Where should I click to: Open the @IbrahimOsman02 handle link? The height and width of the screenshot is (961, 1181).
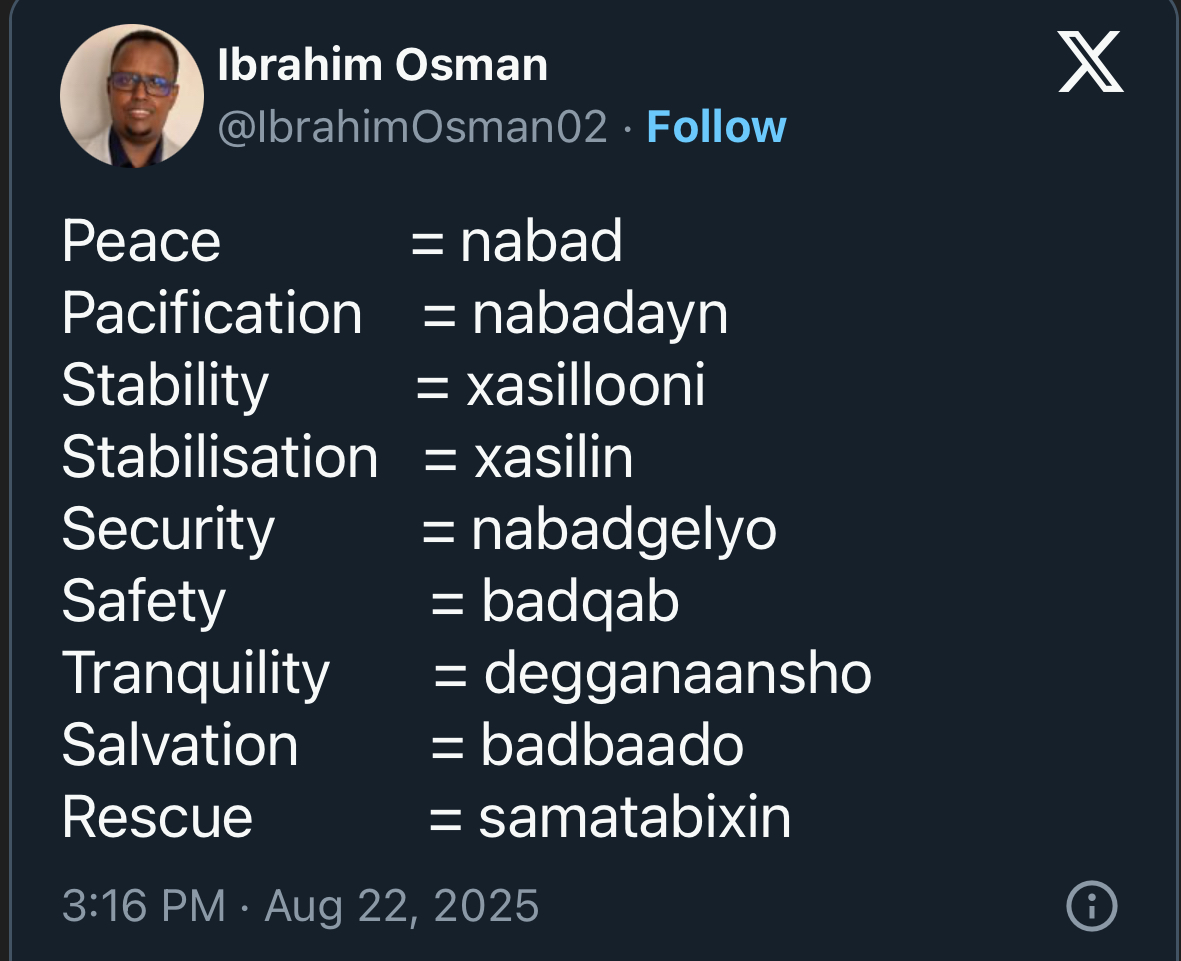pyautogui.click(x=412, y=127)
